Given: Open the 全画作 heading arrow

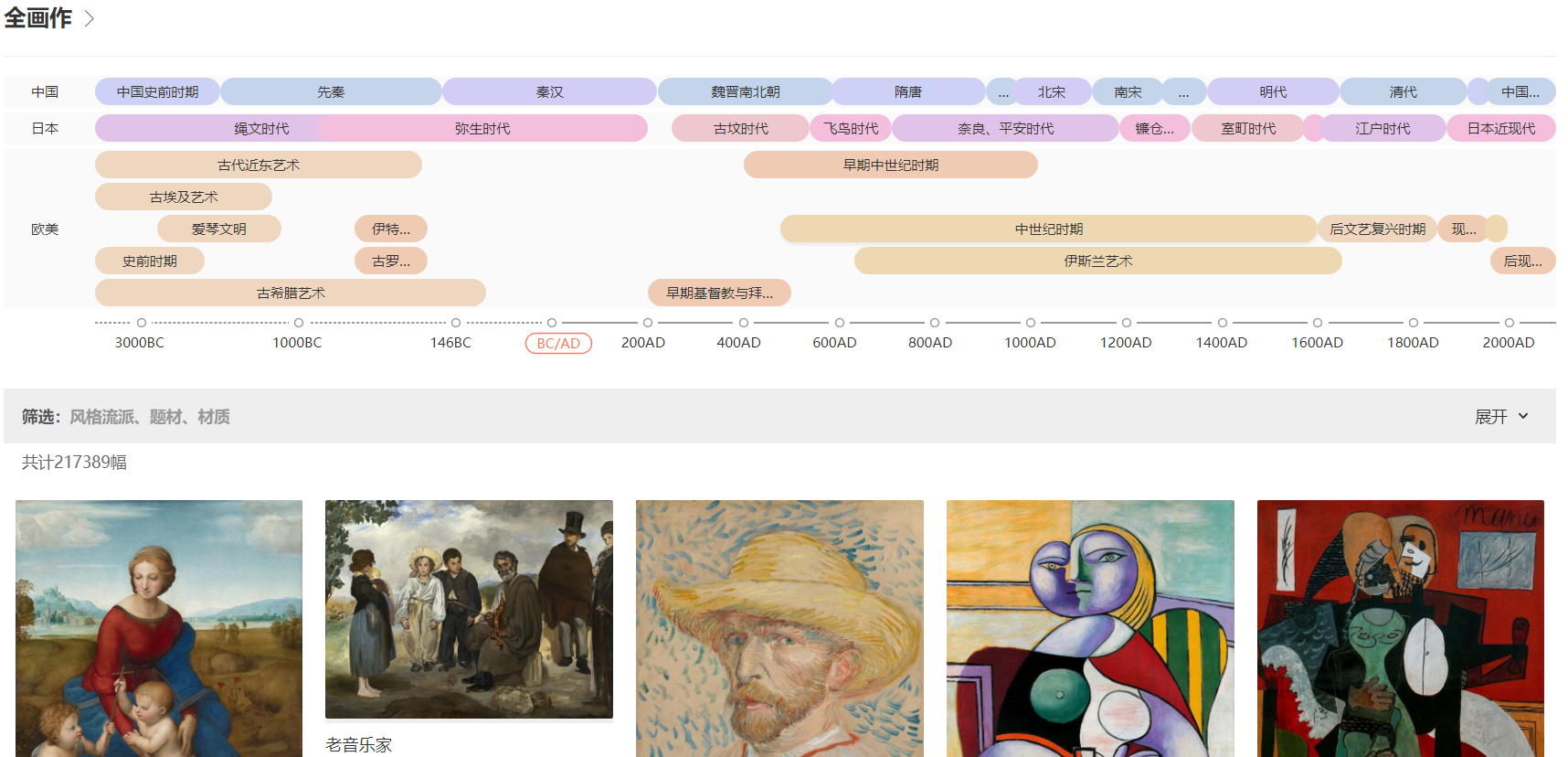Looking at the screenshot, I should [90, 18].
